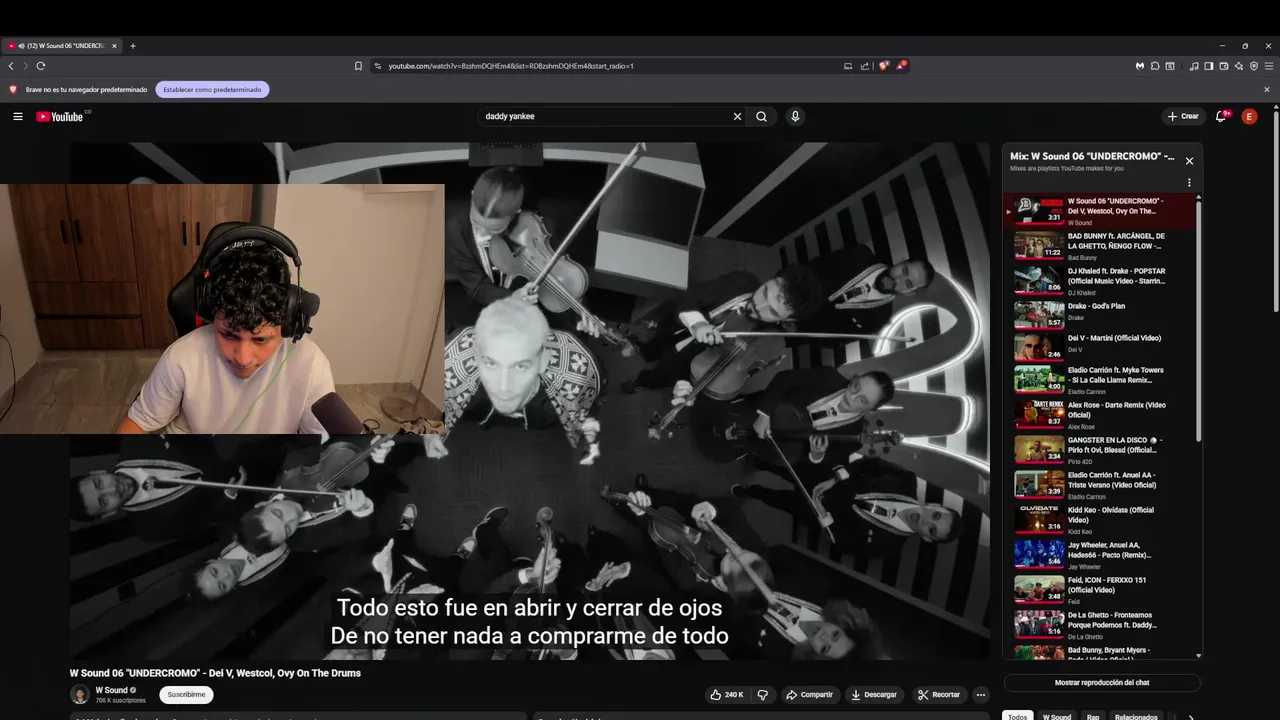Click the magnifier search button
This screenshot has height=720, width=1280.
pyautogui.click(x=761, y=116)
